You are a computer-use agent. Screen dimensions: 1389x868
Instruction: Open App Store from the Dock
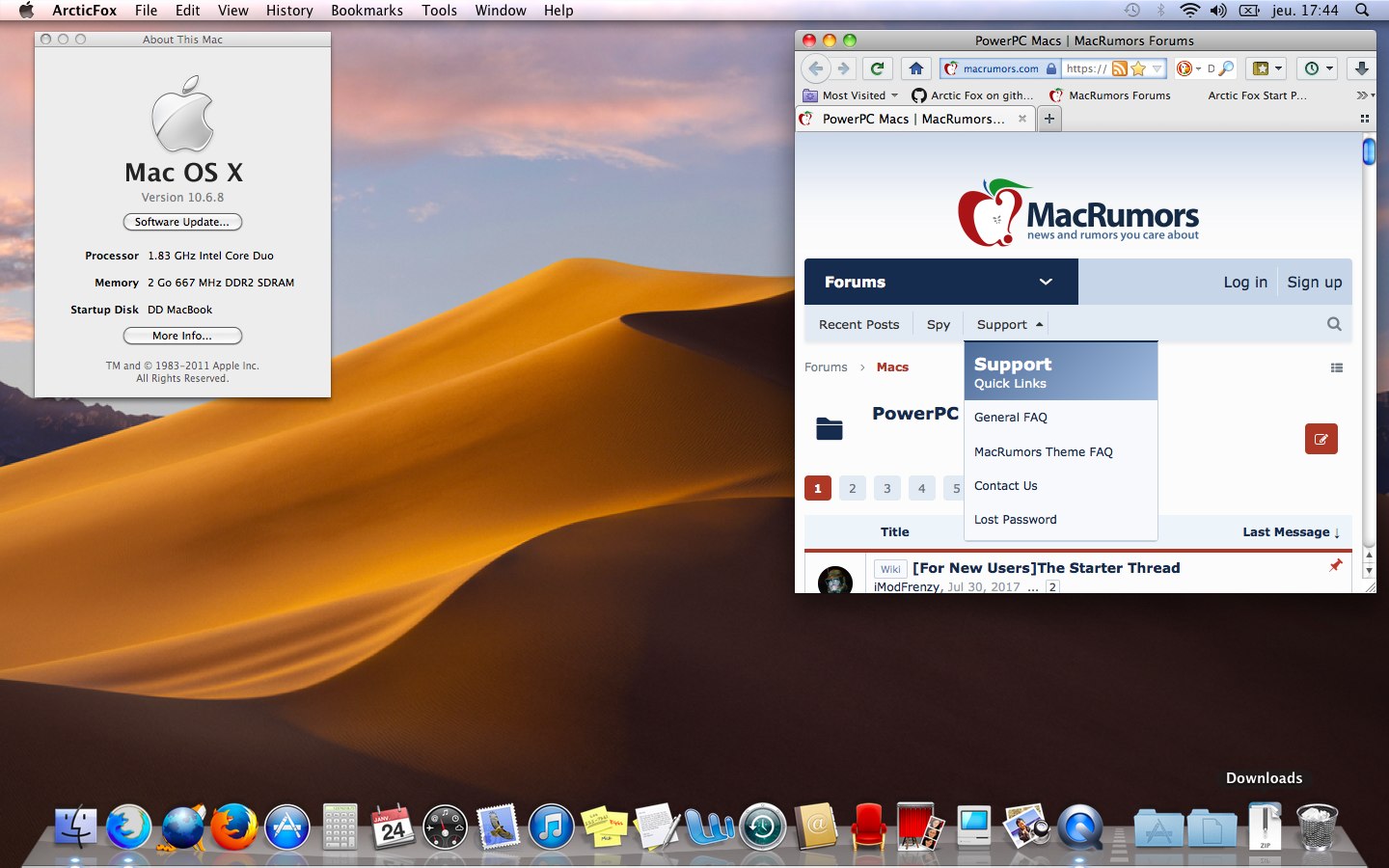(287, 827)
